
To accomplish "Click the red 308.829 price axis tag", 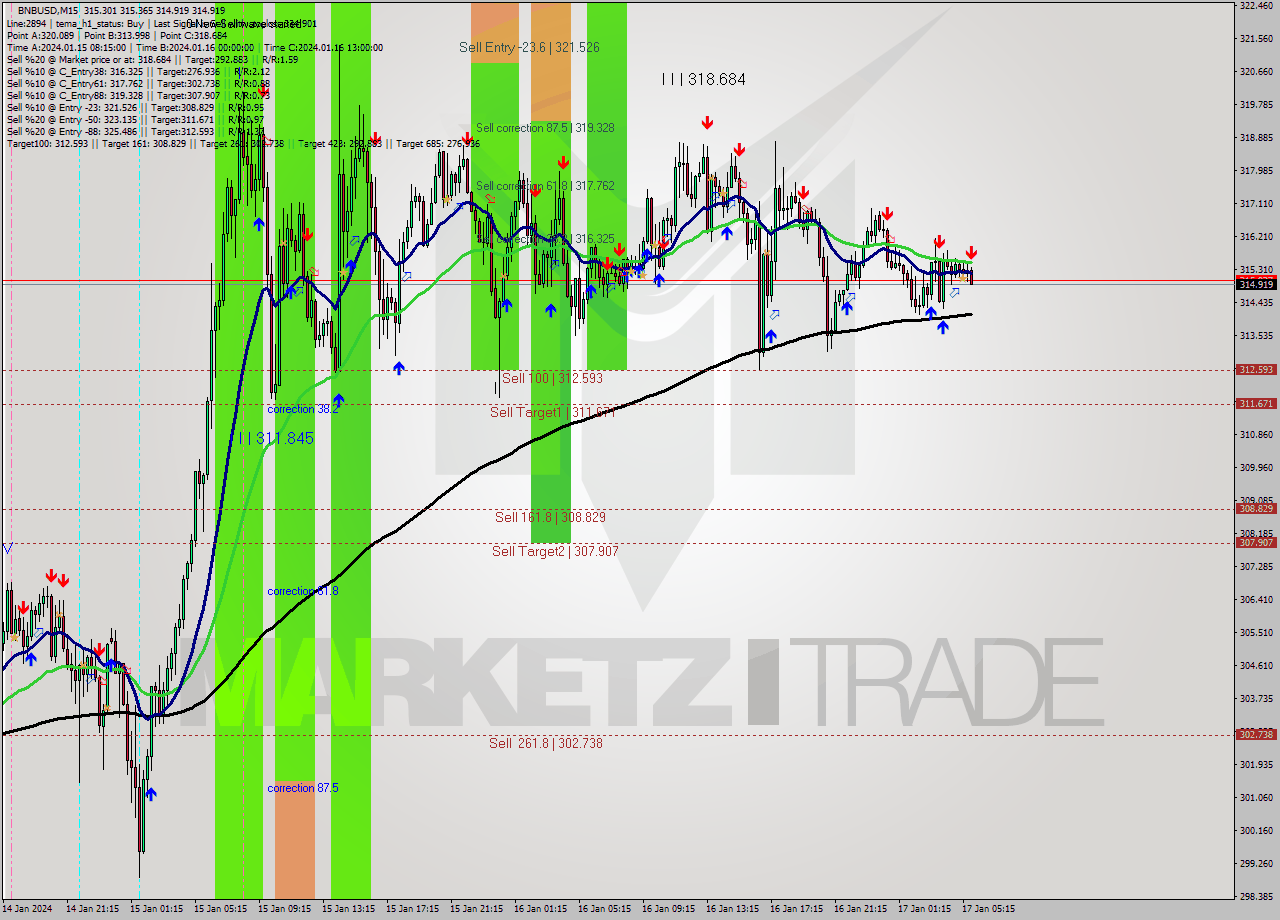I will coord(1256,509).
